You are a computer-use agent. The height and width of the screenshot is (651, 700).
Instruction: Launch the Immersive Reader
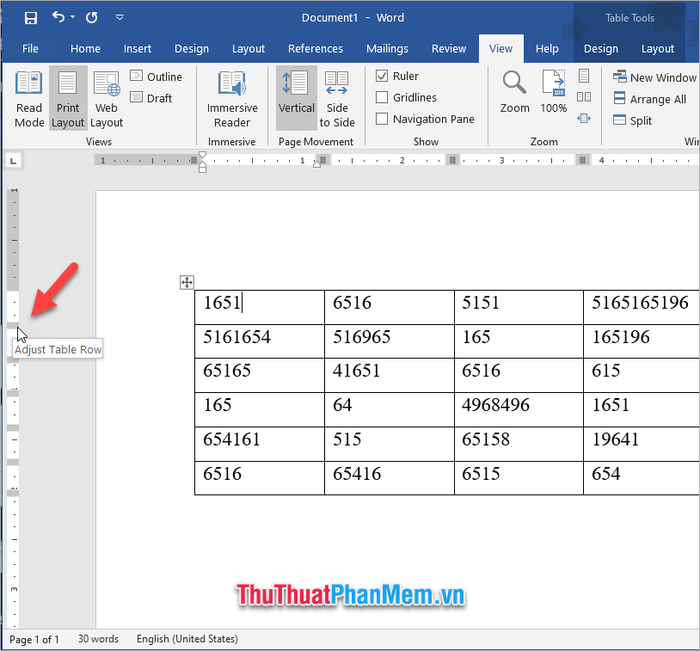[232, 99]
